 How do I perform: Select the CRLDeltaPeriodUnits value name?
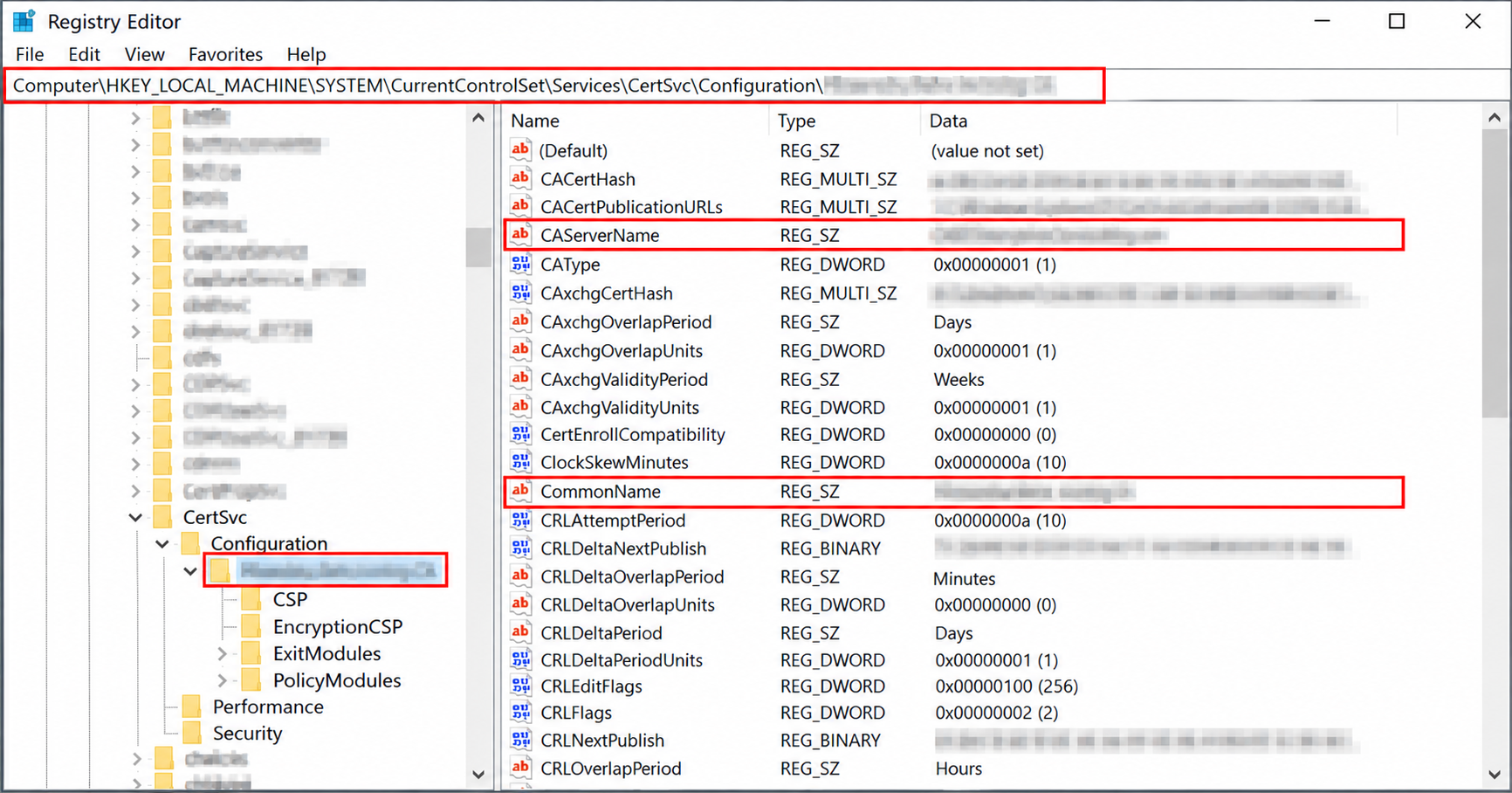[x=622, y=660]
